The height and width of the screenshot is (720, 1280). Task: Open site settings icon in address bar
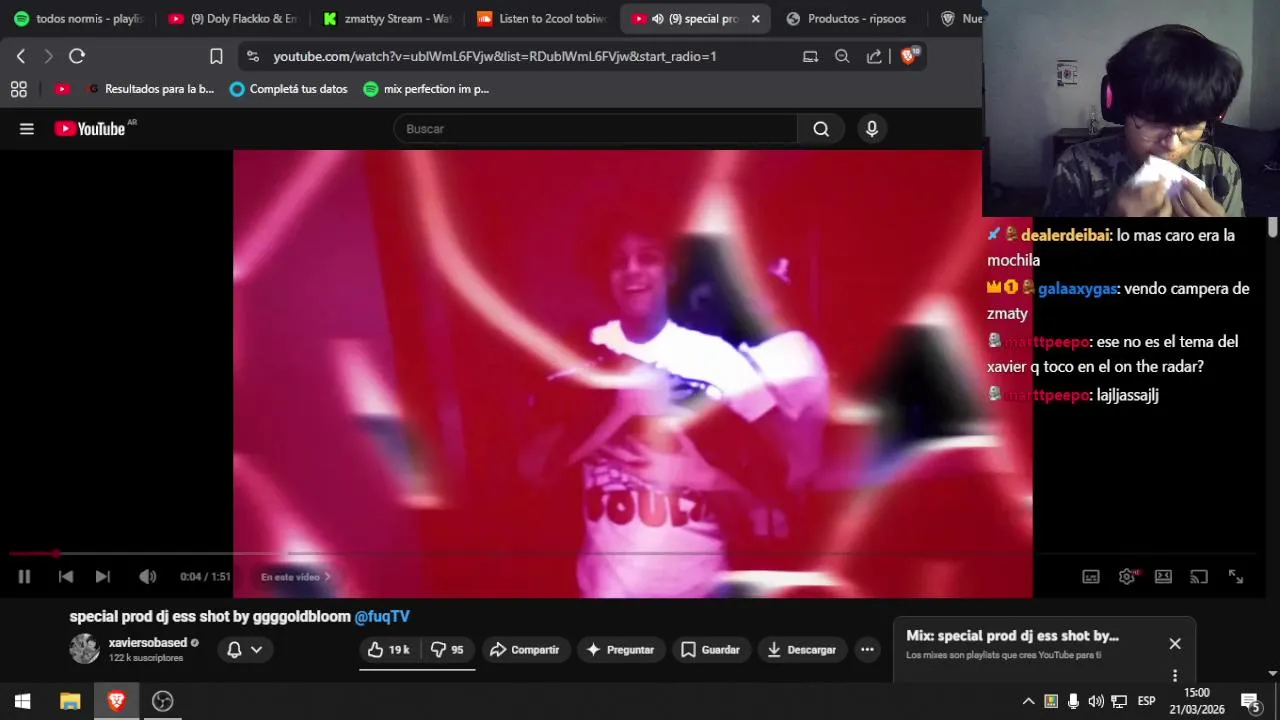pyautogui.click(x=252, y=57)
